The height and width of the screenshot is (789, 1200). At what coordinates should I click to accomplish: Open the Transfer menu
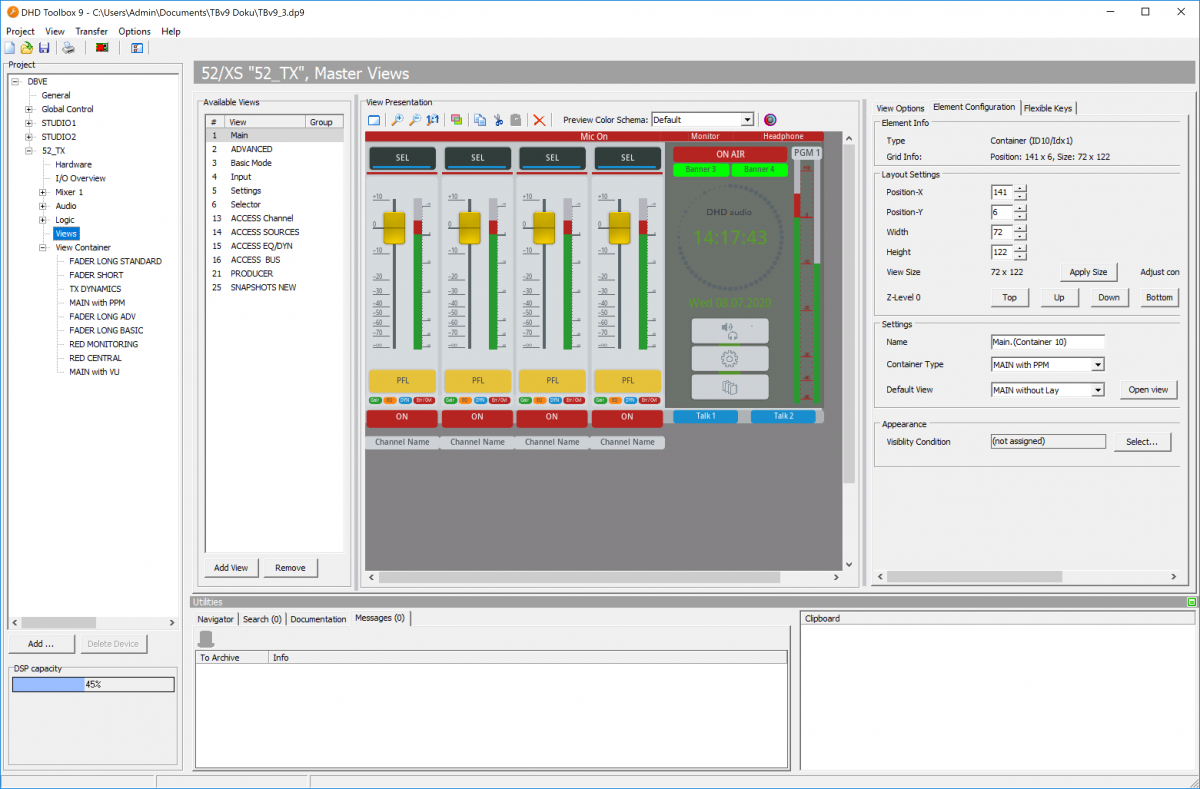pyautogui.click(x=91, y=31)
